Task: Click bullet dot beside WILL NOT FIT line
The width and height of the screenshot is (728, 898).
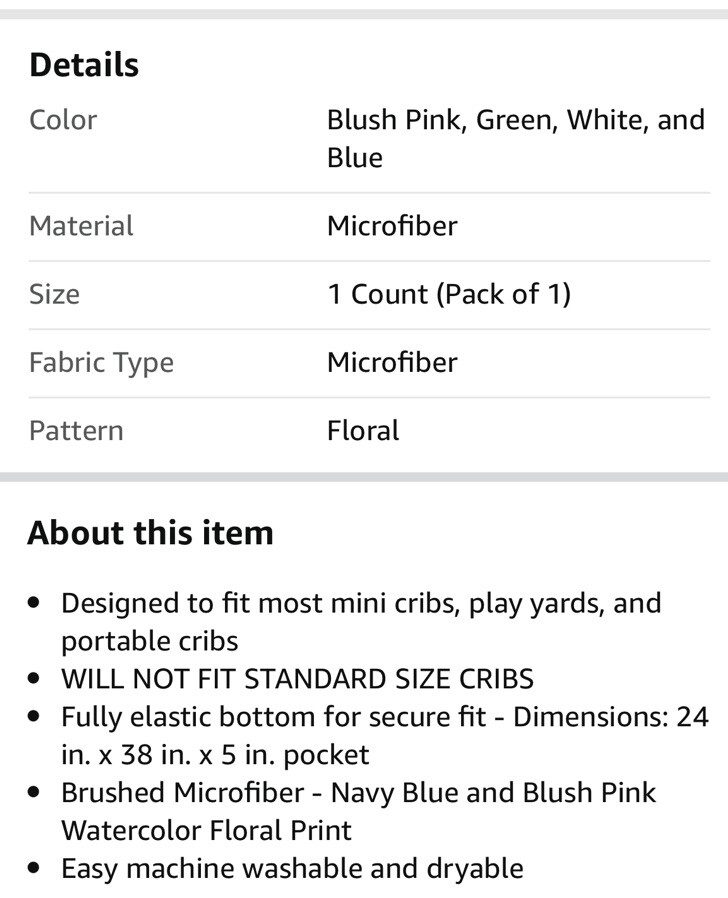Action: (35, 679)
